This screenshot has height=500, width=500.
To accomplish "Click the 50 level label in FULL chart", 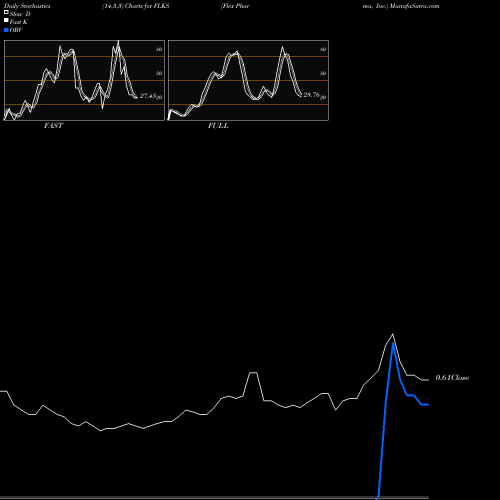I will [323, 73].
